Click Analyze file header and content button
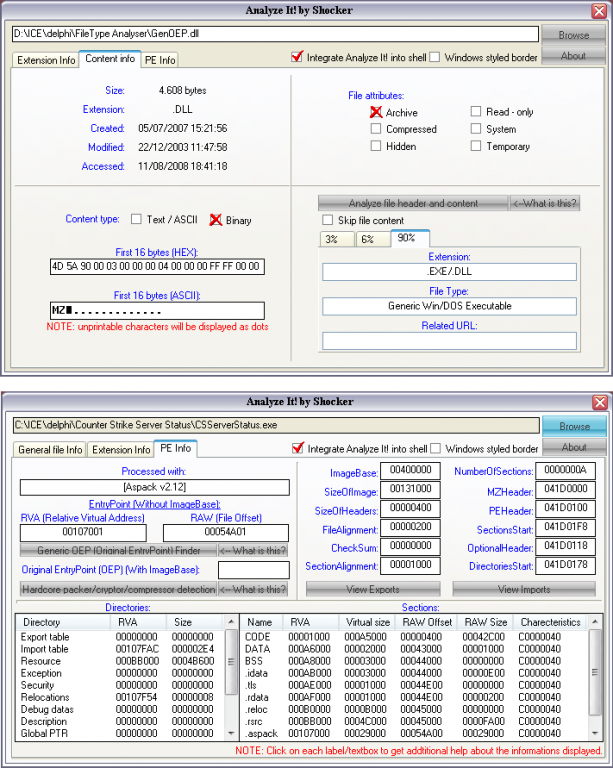The height and width of the screenshot is (768, 613). [x=413, y=203]
